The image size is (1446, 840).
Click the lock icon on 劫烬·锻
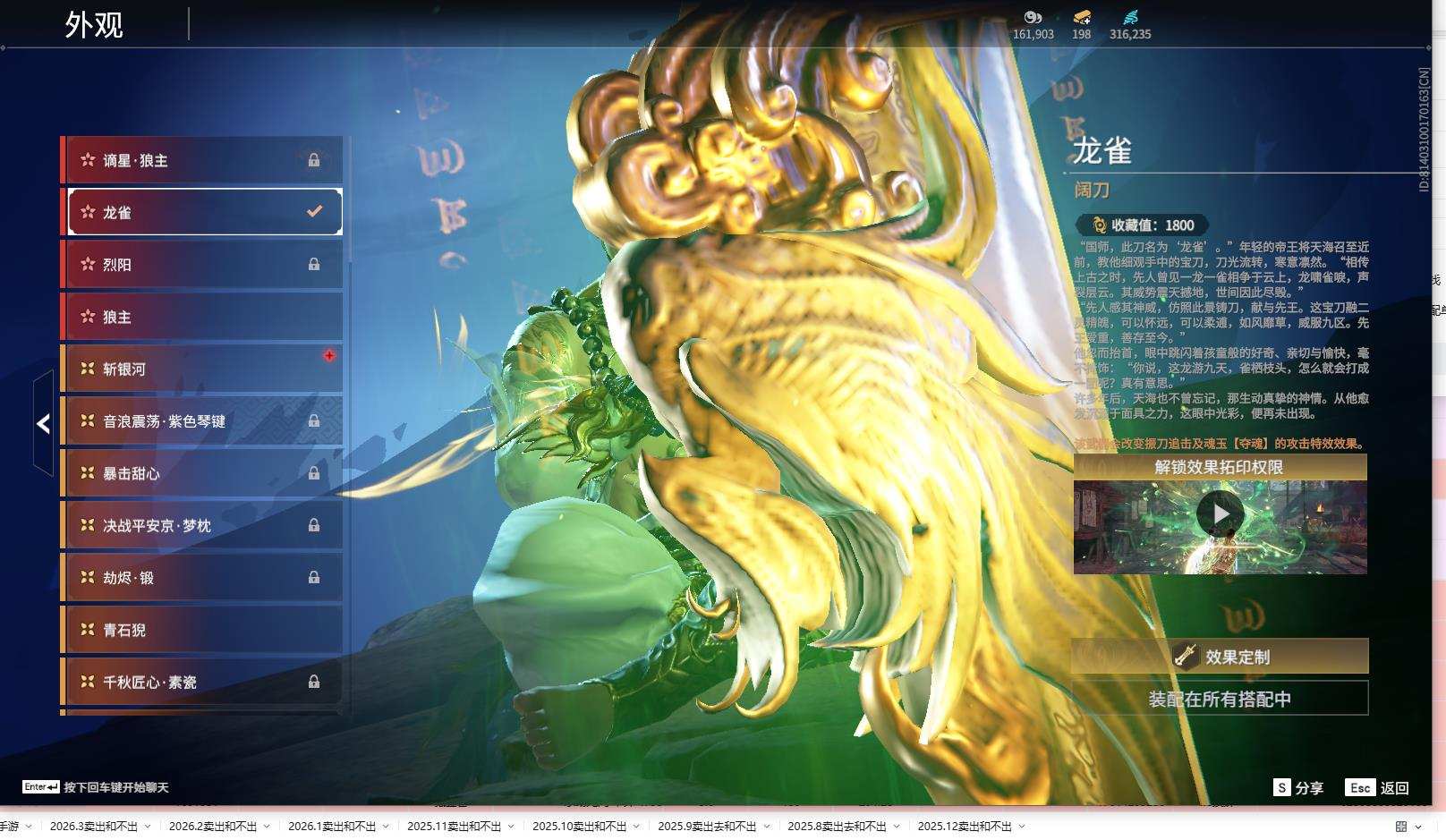pos(314,577)
